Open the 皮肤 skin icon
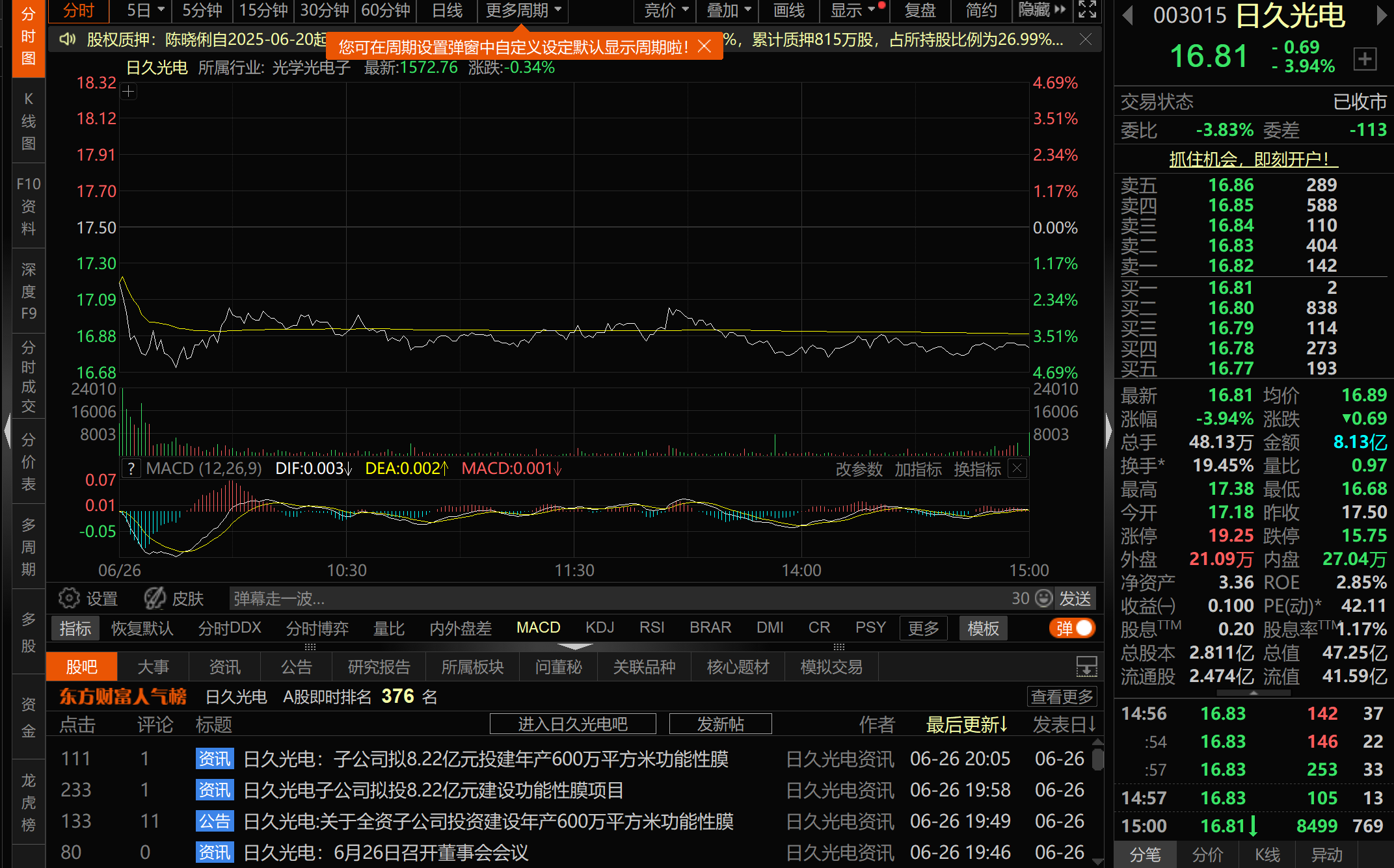1394x868 pixels. click(155, 598)
